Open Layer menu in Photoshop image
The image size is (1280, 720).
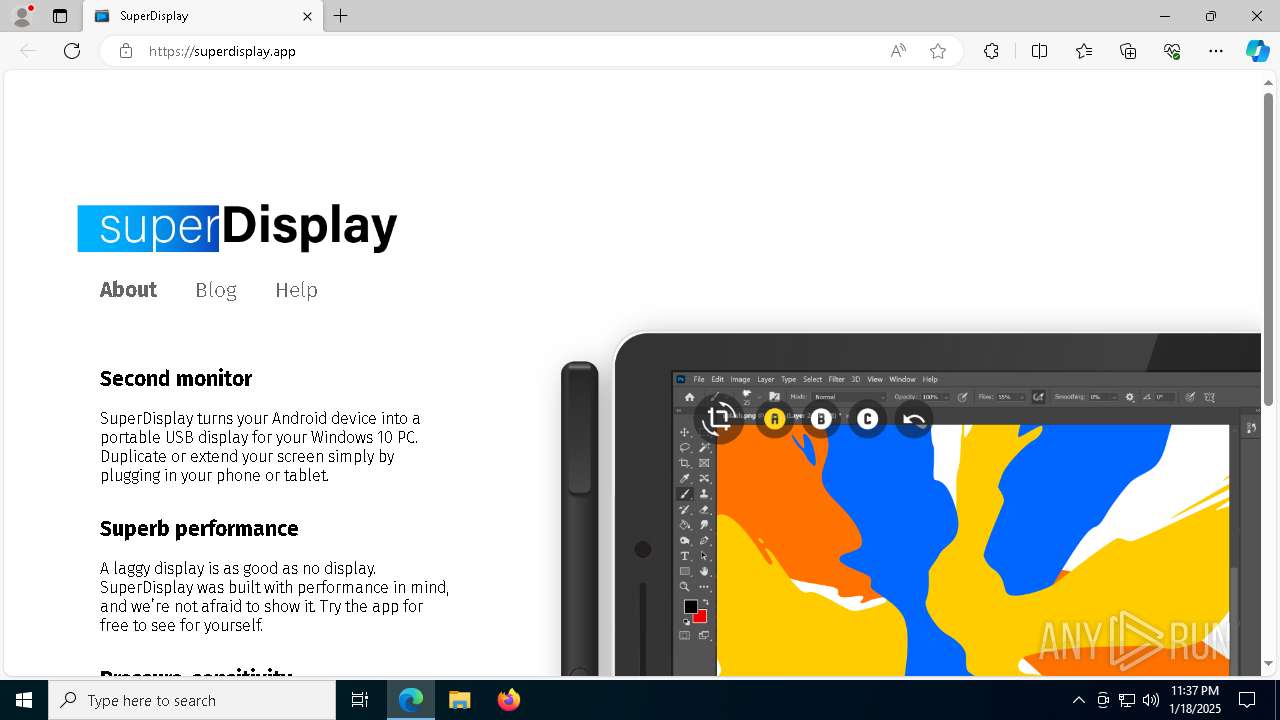765,380
